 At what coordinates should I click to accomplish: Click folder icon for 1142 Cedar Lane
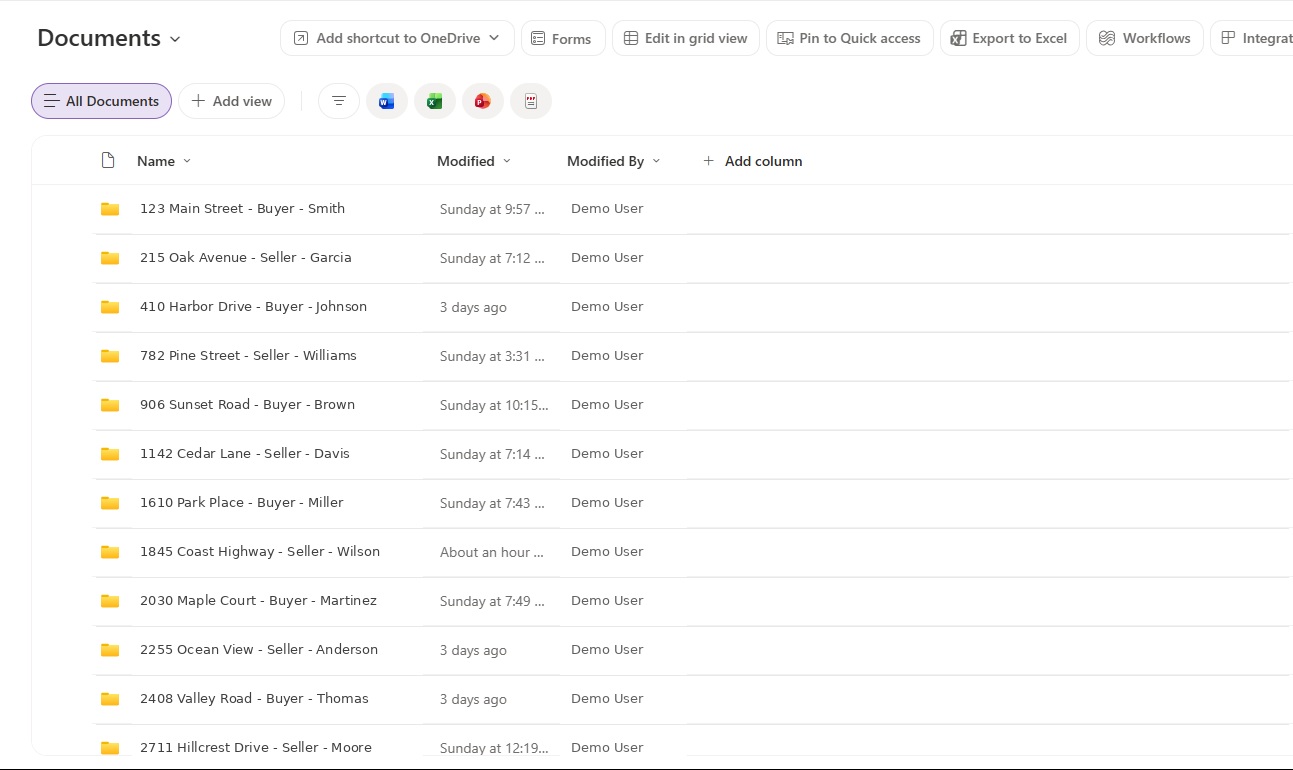[x=110, y=454]
